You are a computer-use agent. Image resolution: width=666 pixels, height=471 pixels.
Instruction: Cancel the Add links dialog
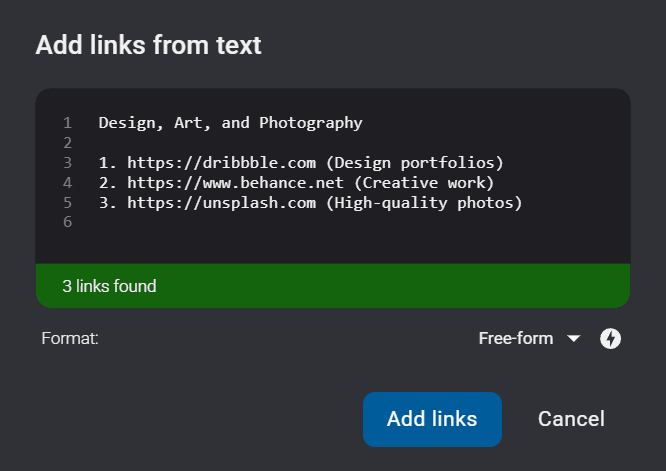tap(571, 419)
